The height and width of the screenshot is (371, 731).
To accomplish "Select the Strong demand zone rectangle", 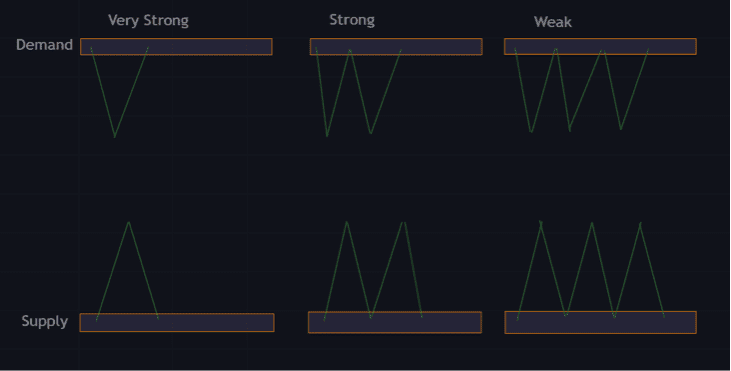I will point(396,47).
